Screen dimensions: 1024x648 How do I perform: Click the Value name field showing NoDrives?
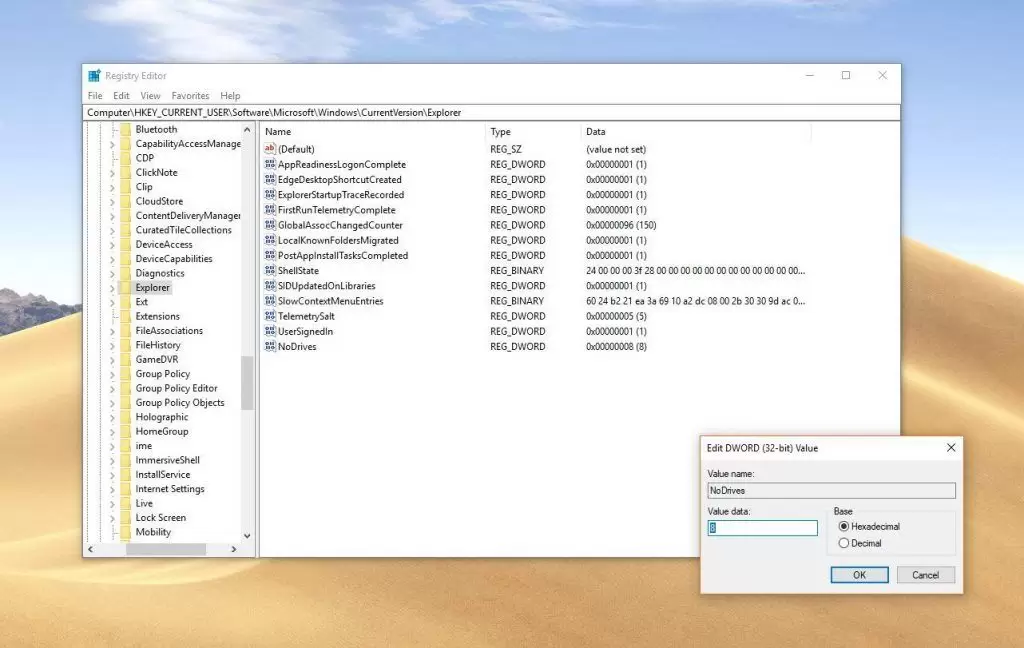(831, 490)
